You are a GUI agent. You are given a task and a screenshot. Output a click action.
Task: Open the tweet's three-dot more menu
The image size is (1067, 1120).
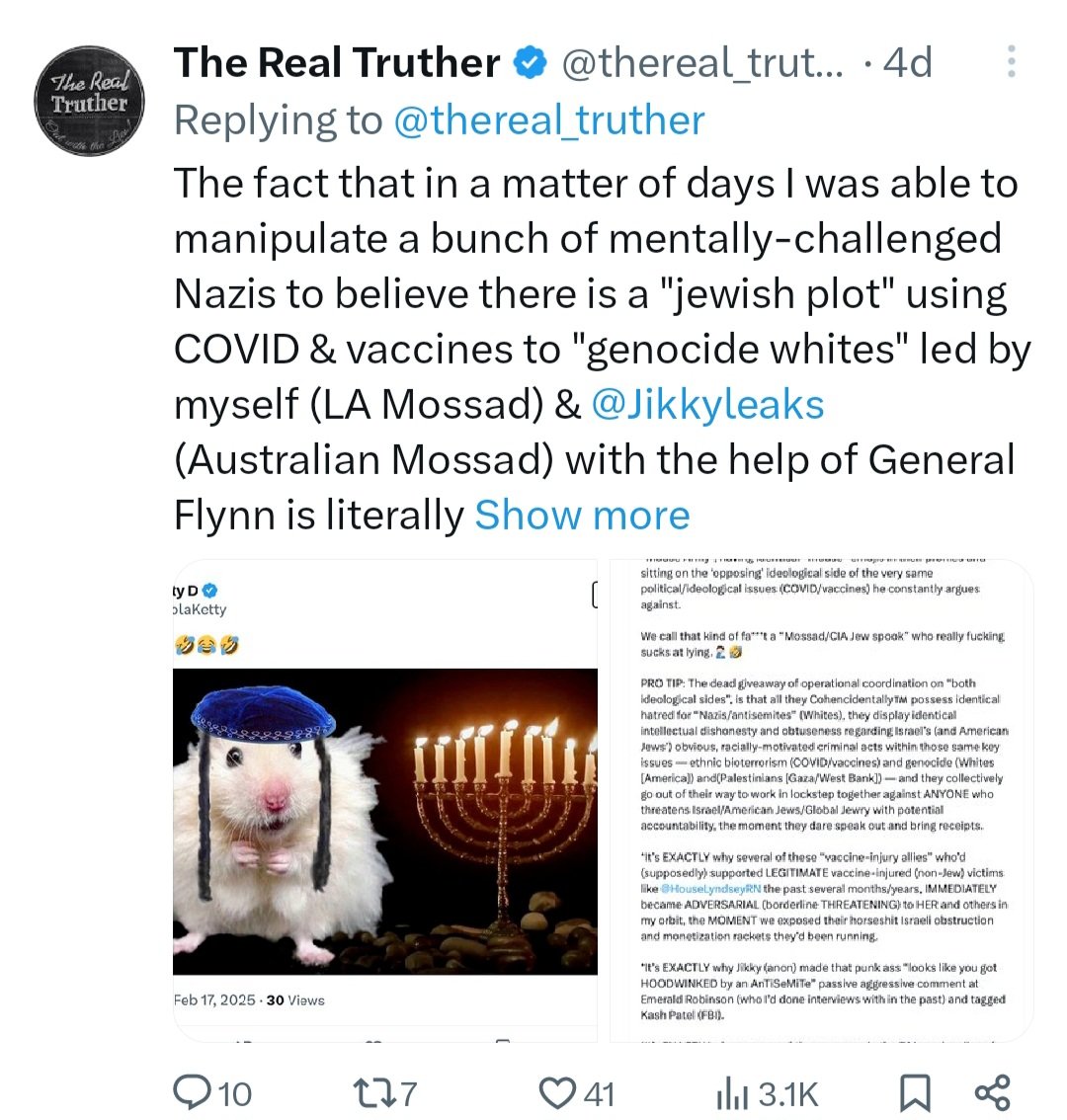[1011, 61]
